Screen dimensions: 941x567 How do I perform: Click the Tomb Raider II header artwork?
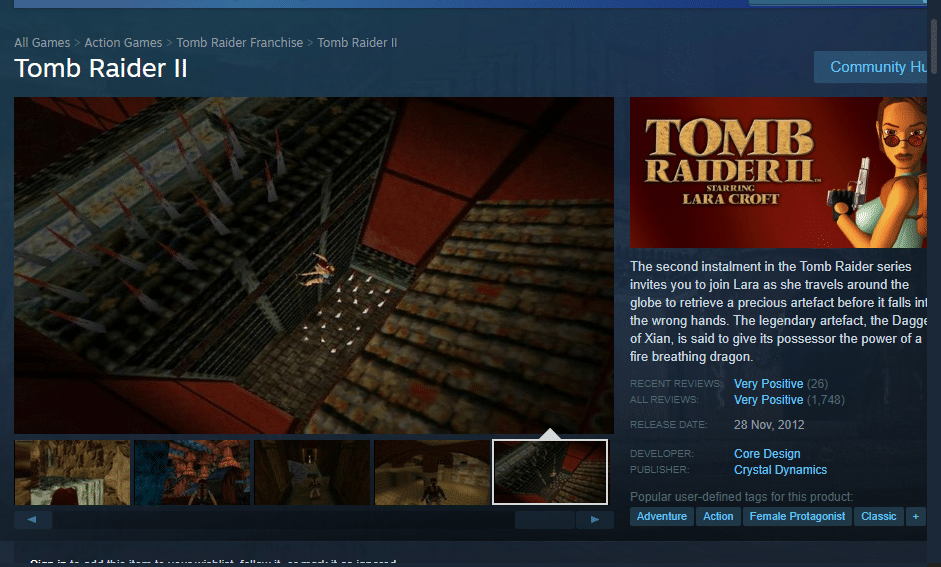(x=778, y=173)
